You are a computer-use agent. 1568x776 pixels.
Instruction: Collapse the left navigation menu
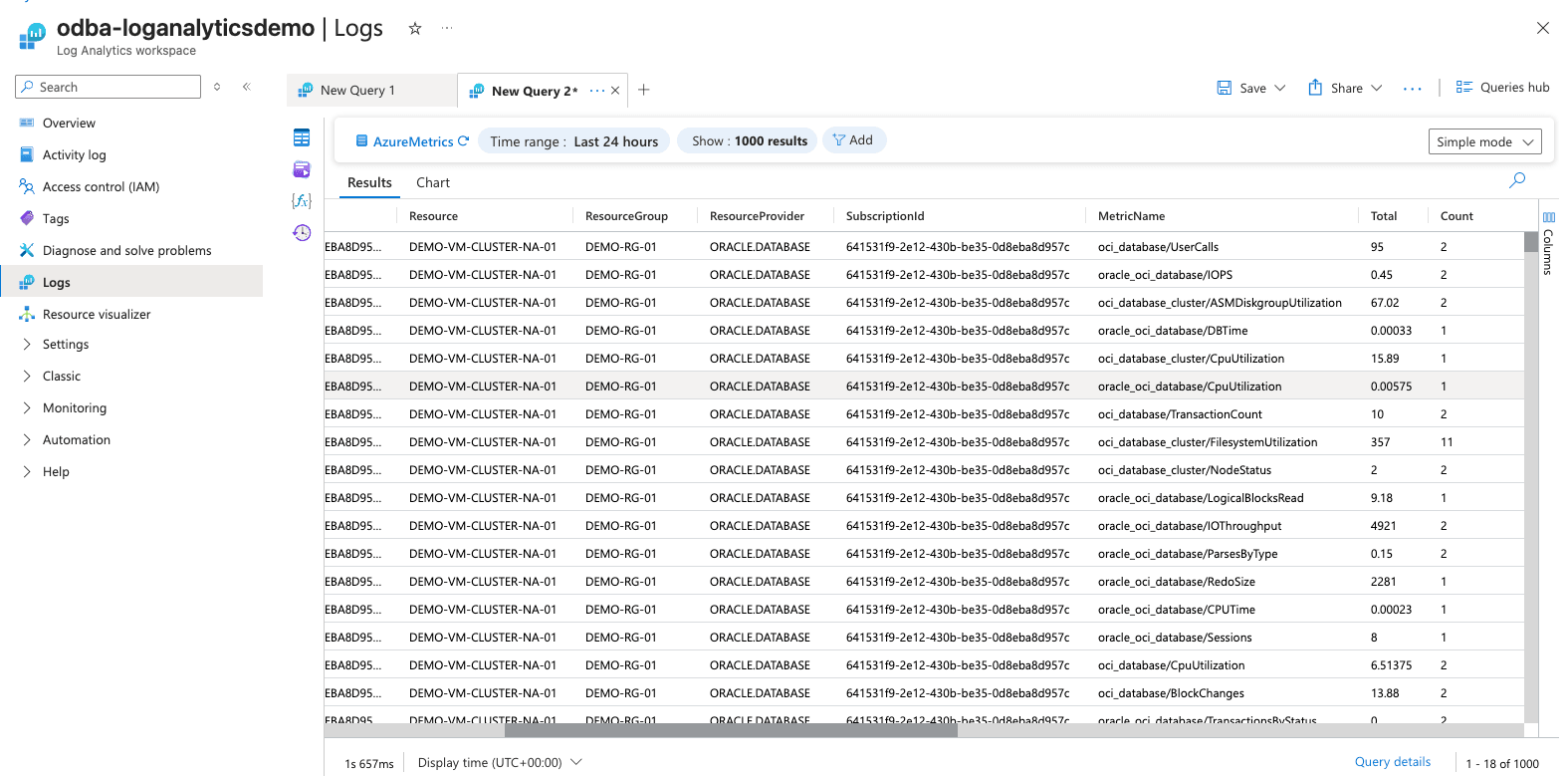click(x=247, y=87)
